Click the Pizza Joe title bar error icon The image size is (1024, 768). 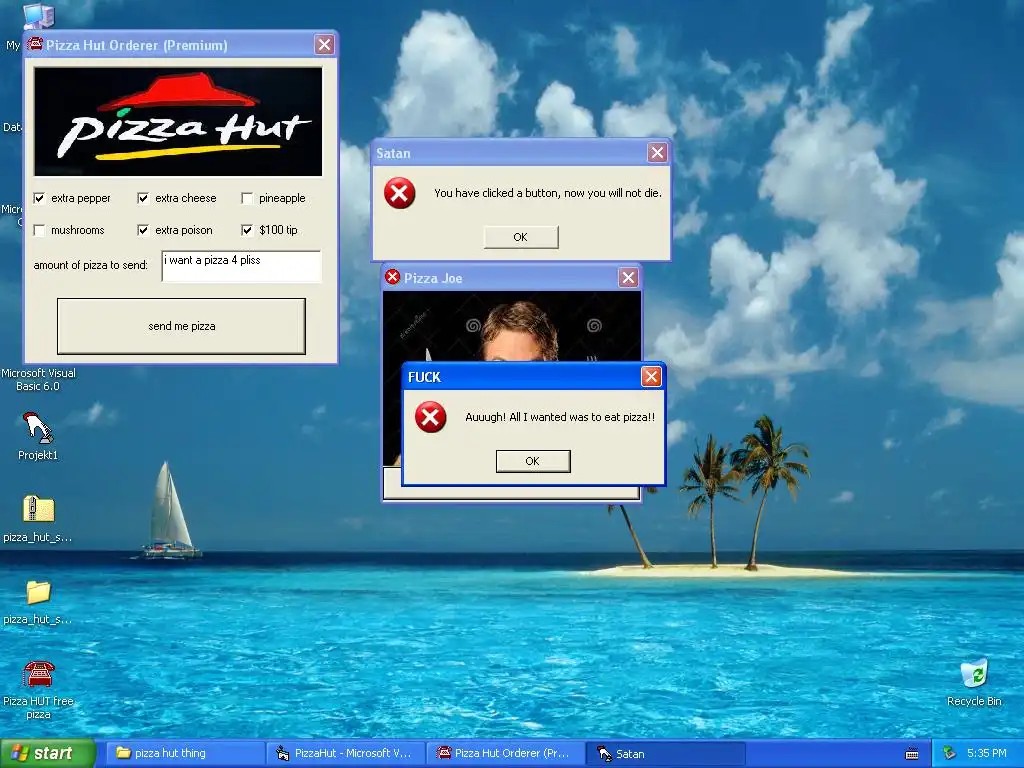coord(392,277)
